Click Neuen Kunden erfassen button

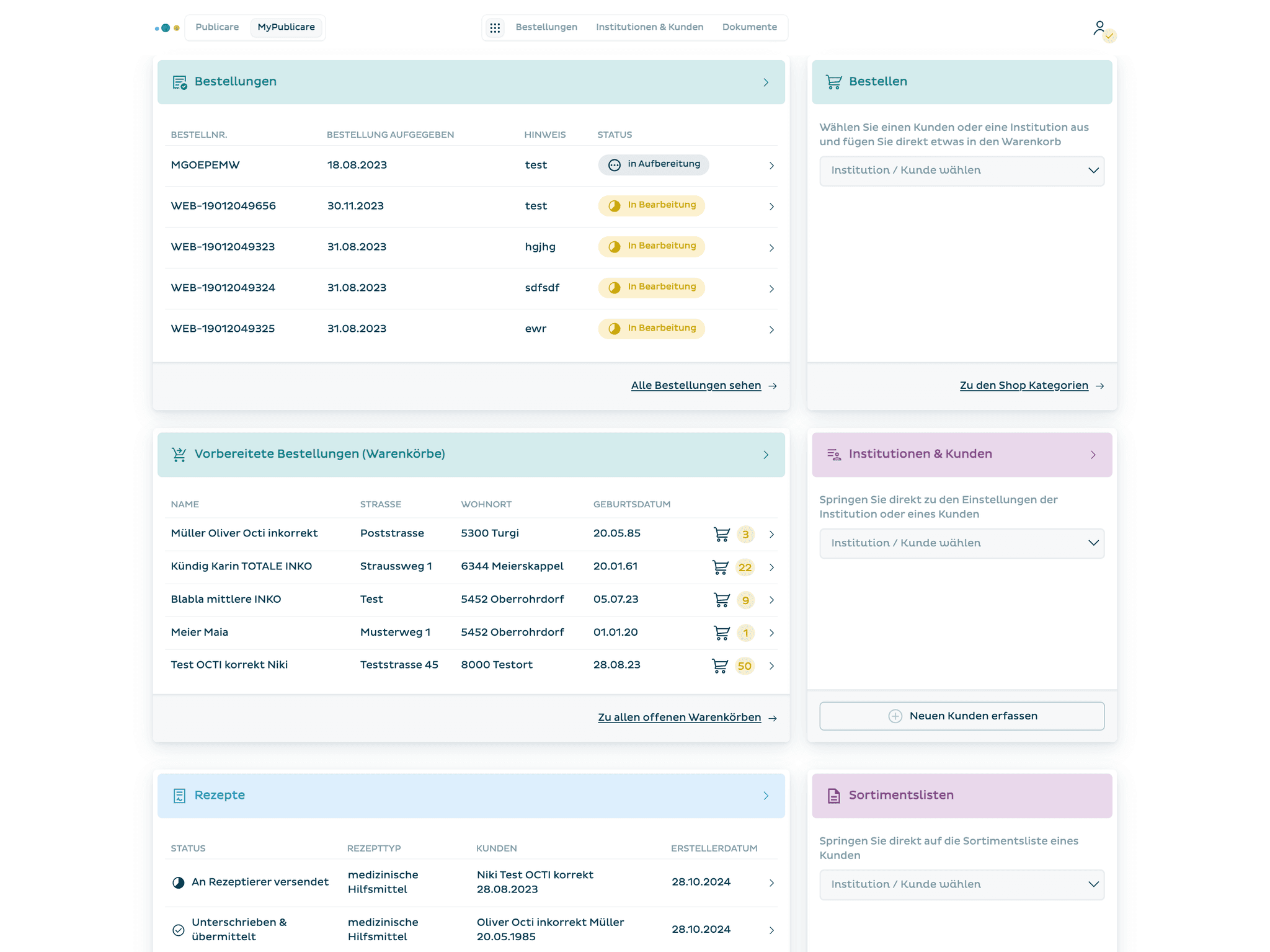(962, 716)
